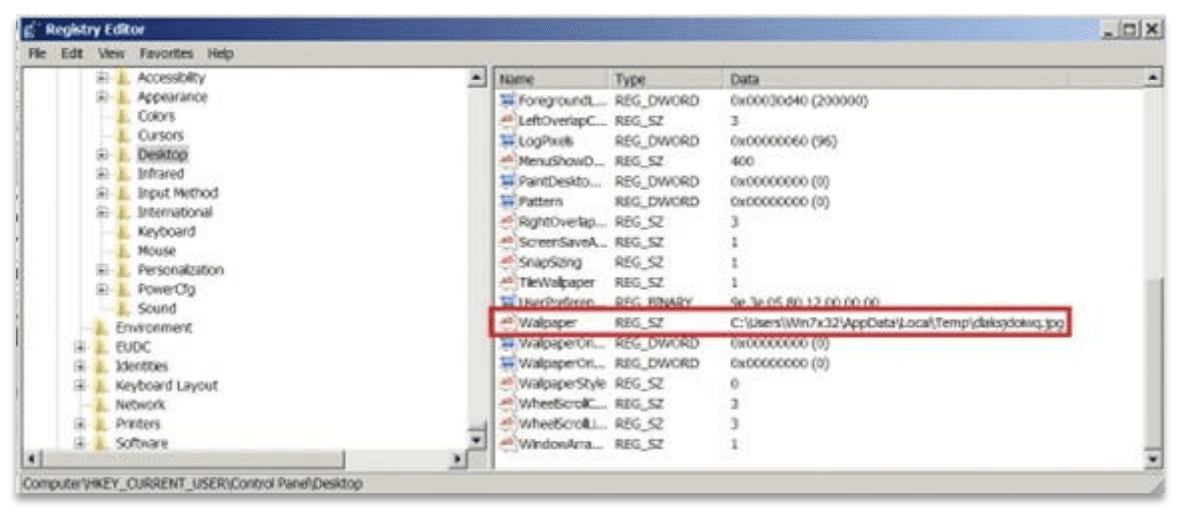Select the Appearance key label
1179x512 pixels.
point(172,97)
